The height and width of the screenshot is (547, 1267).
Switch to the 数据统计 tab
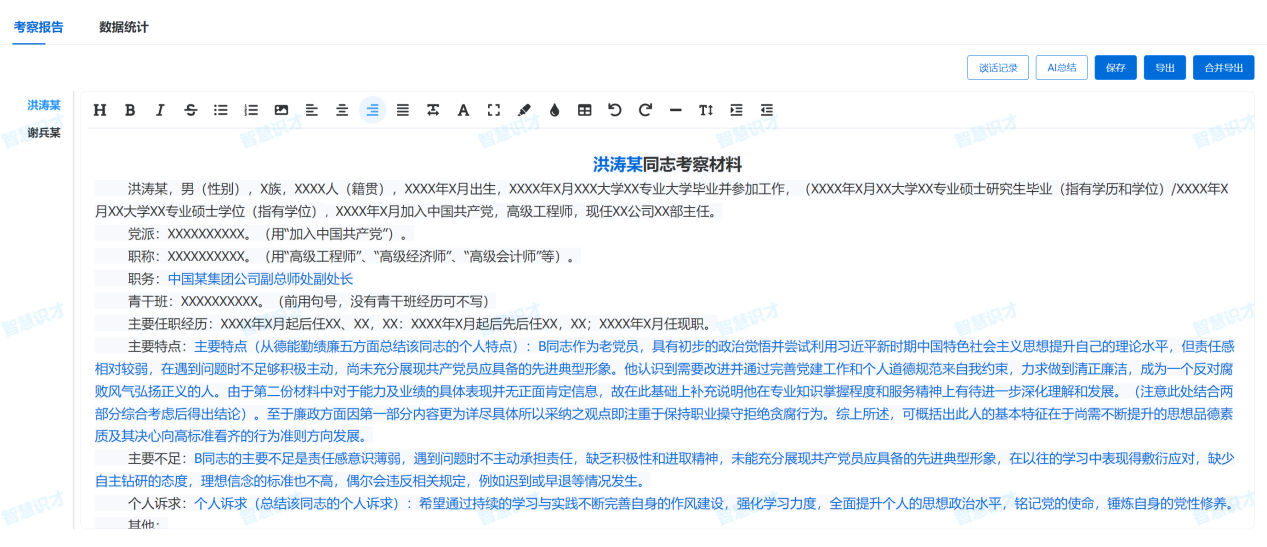[x=124, y=27]
